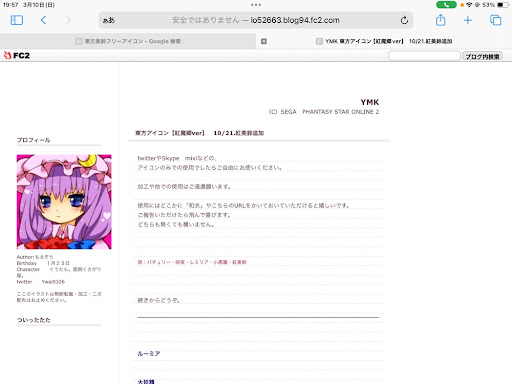Add a new tab with the plus icon
This screenshot has width=512, height=384.
(468, 20)
